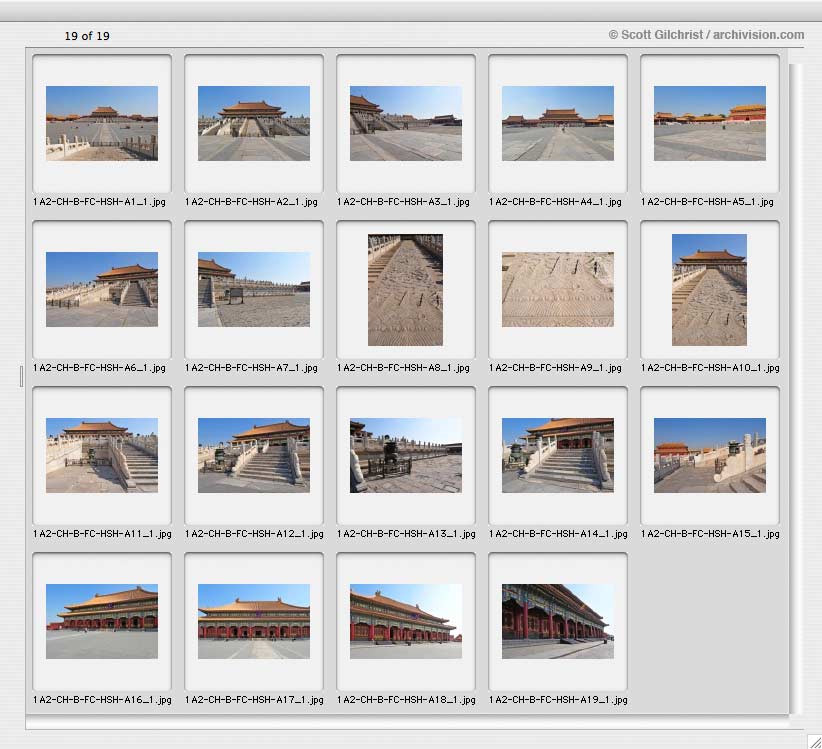The width and height of the screenshot is (822, 749).
Task: Open thumbnail 1A2-CH-B-FC-HSH-A4_1.jpg
Action: 558,123
